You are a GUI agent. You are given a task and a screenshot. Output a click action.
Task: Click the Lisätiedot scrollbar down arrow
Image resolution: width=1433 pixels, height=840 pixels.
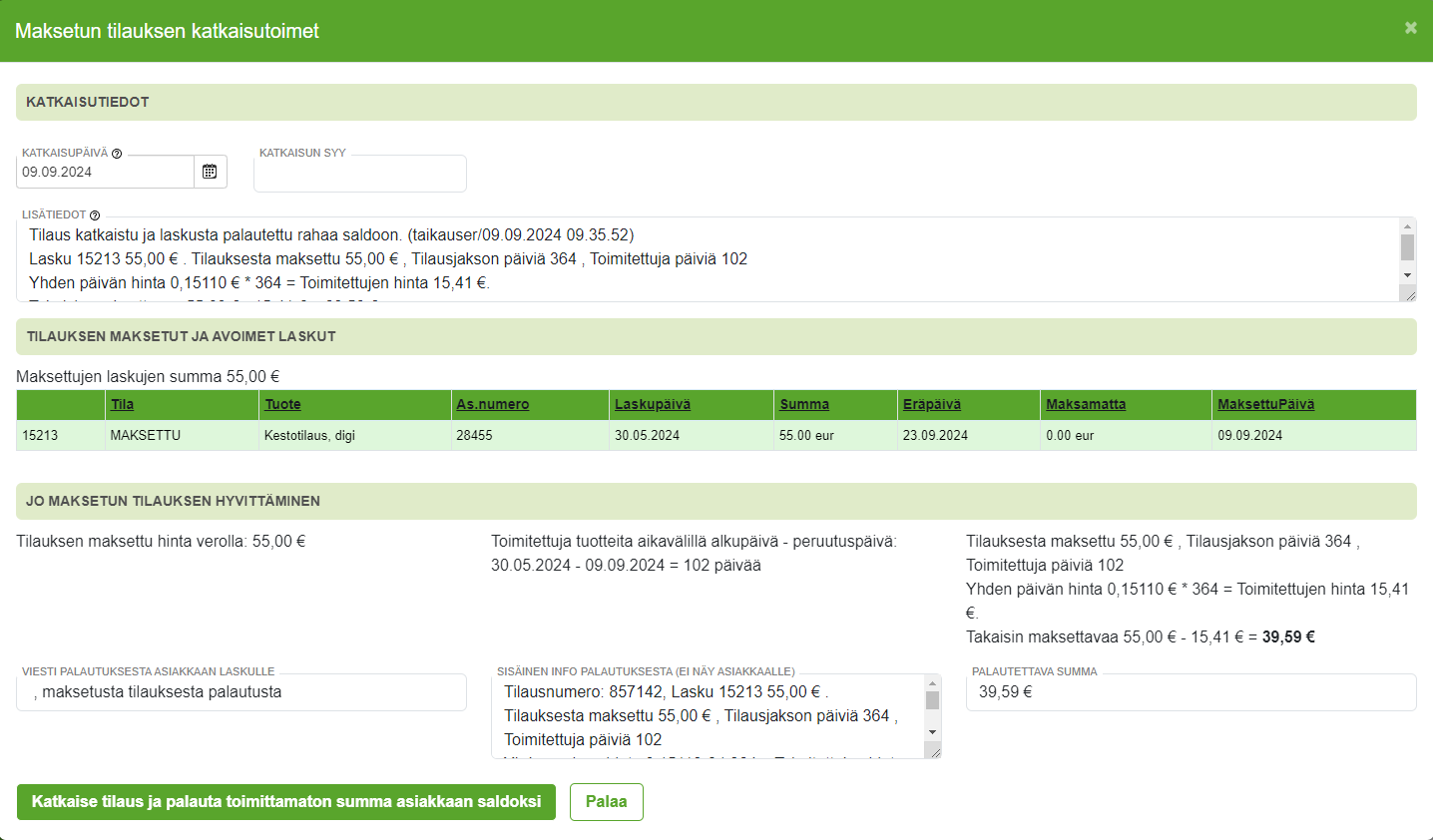tap(1408, 275)
